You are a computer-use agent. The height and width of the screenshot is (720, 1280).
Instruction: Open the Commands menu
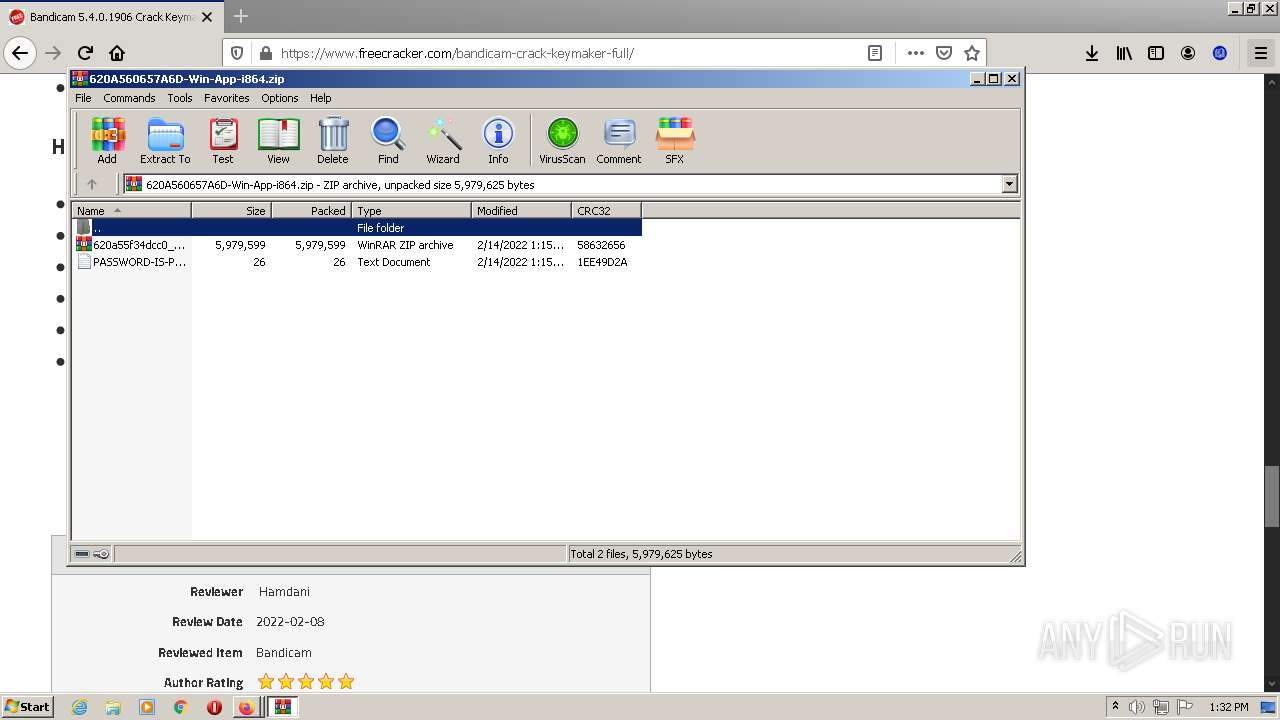(x=129, y=98)
